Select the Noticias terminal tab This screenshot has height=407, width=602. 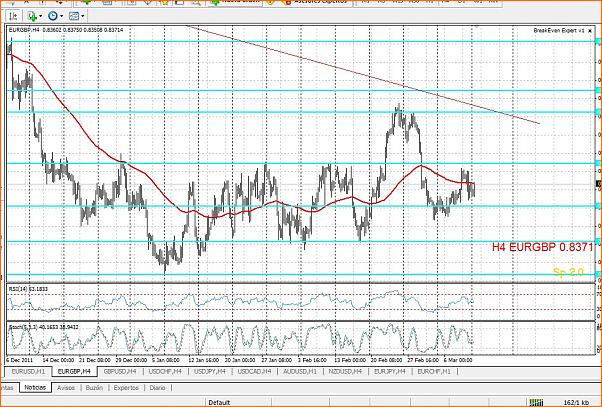click(35, 387)
